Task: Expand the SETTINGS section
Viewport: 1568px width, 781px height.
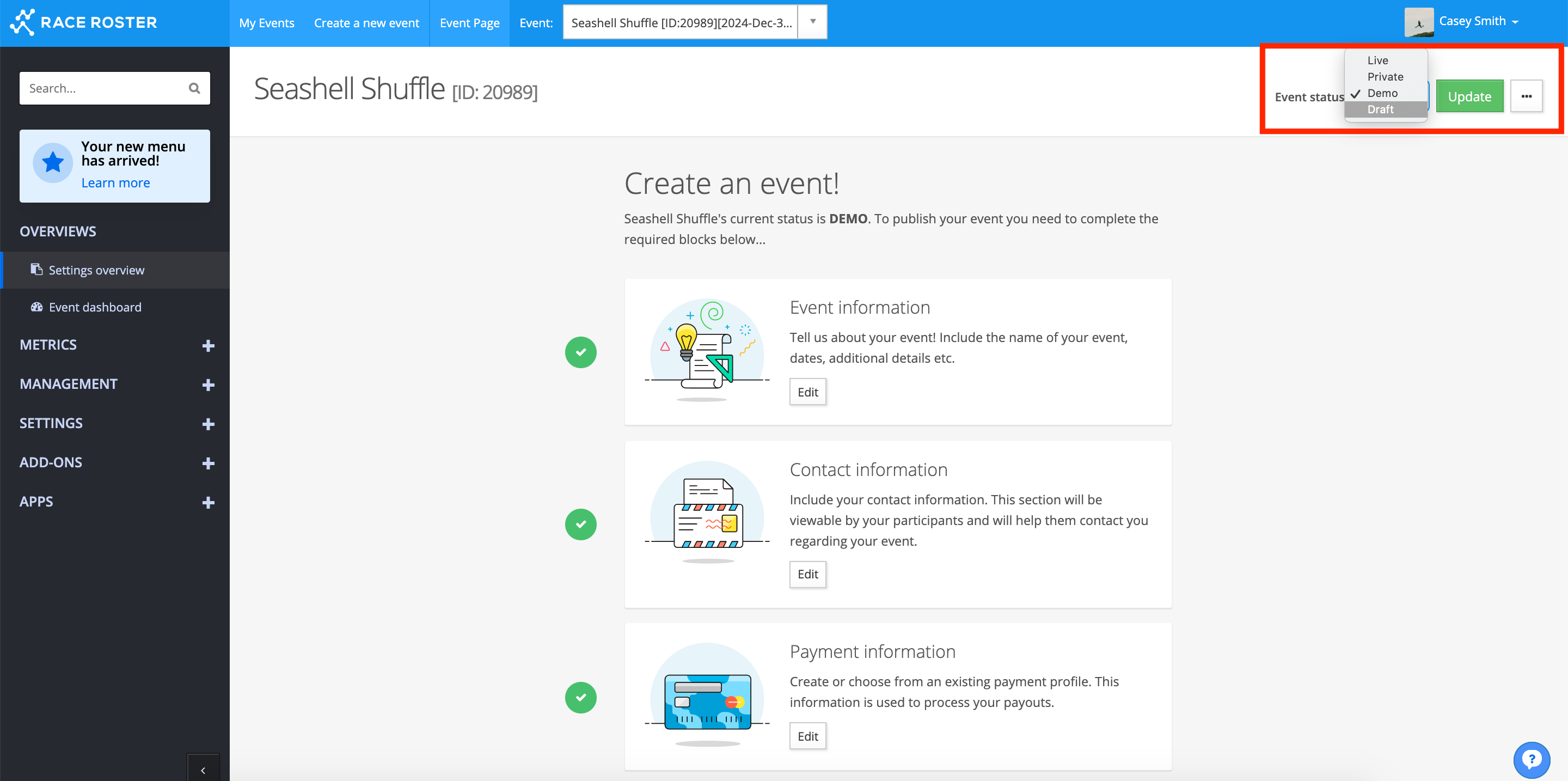Action: coord(208,424)
